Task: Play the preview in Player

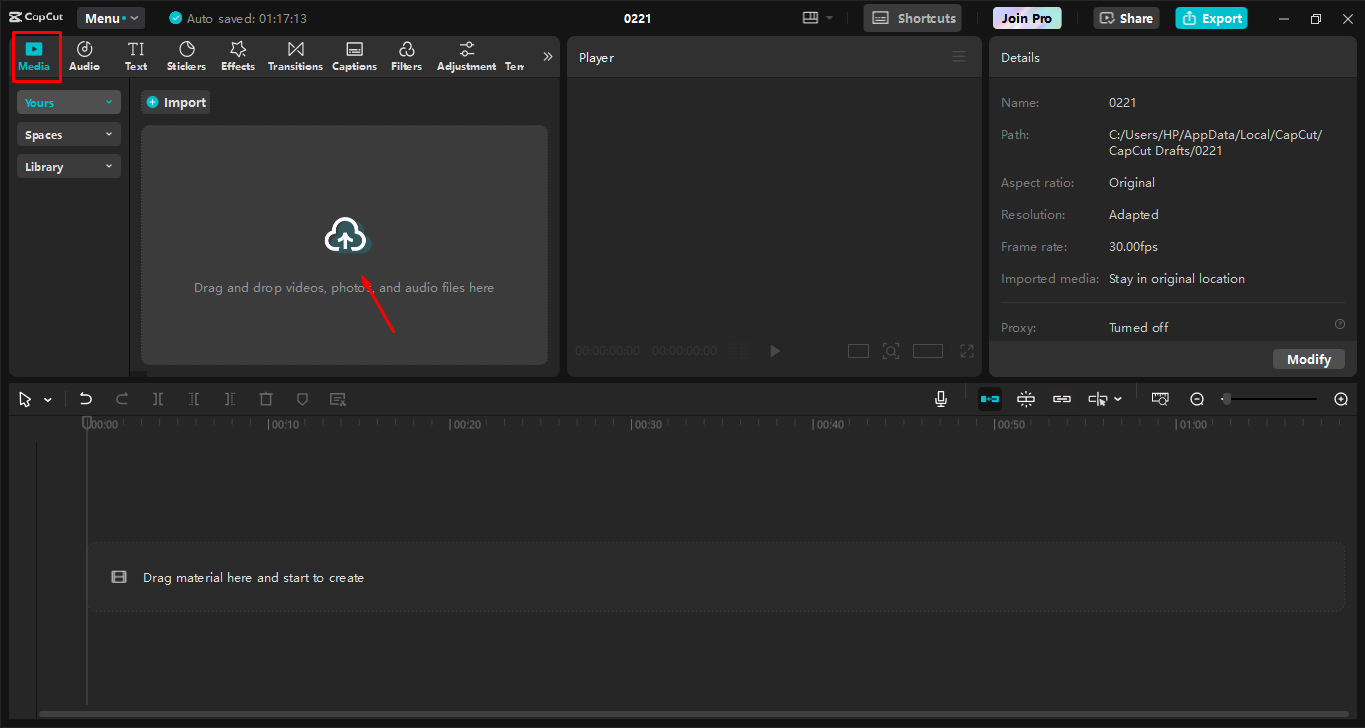Action: pos(774,351)
